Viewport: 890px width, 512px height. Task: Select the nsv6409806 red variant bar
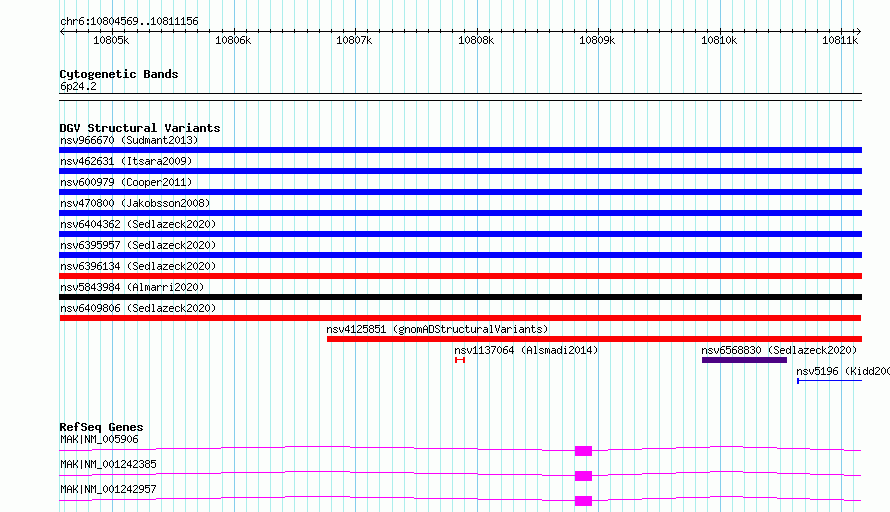click(460, 318)
